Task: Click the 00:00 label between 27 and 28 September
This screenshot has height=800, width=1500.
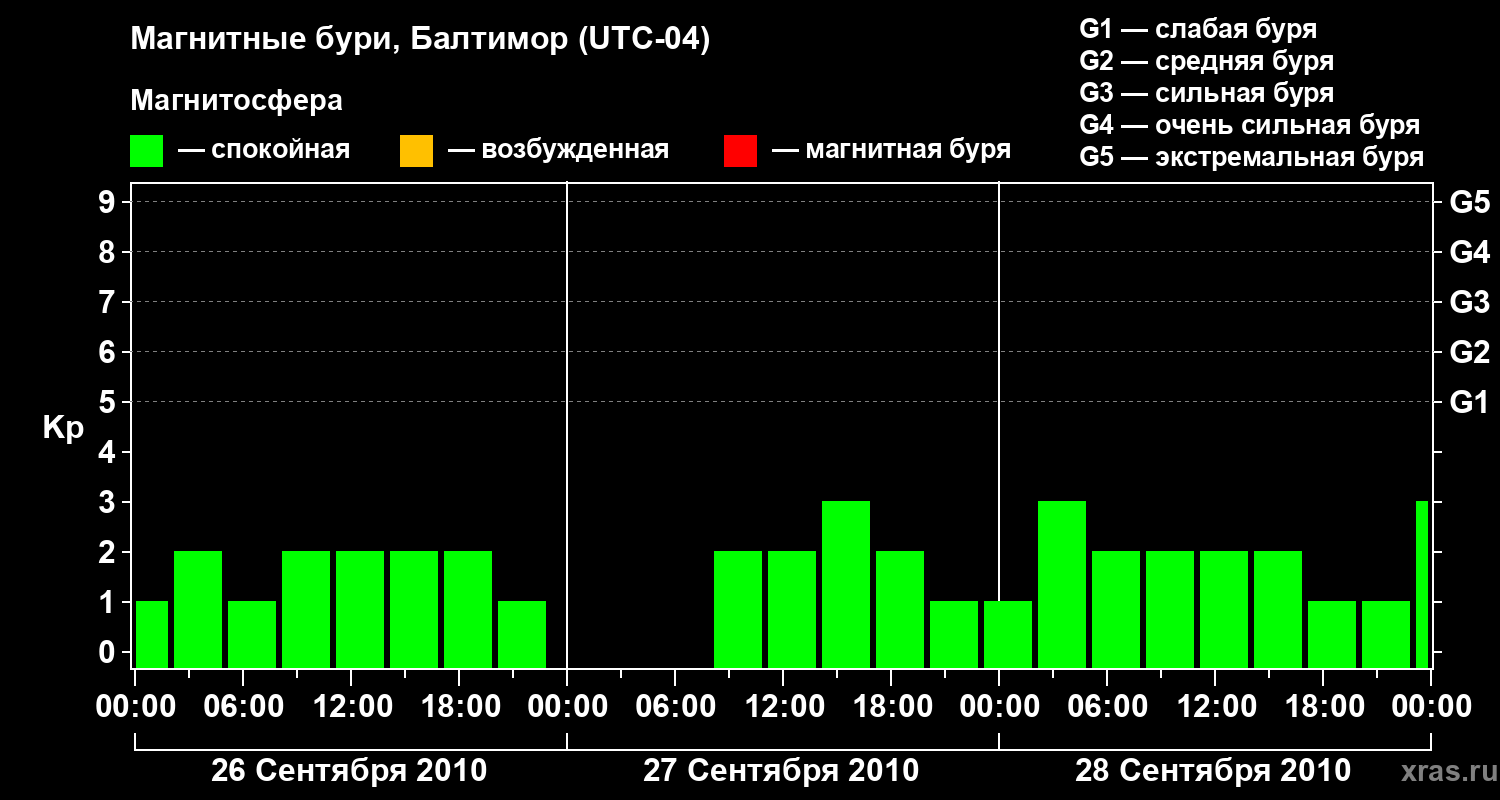Action: (999, 707)
